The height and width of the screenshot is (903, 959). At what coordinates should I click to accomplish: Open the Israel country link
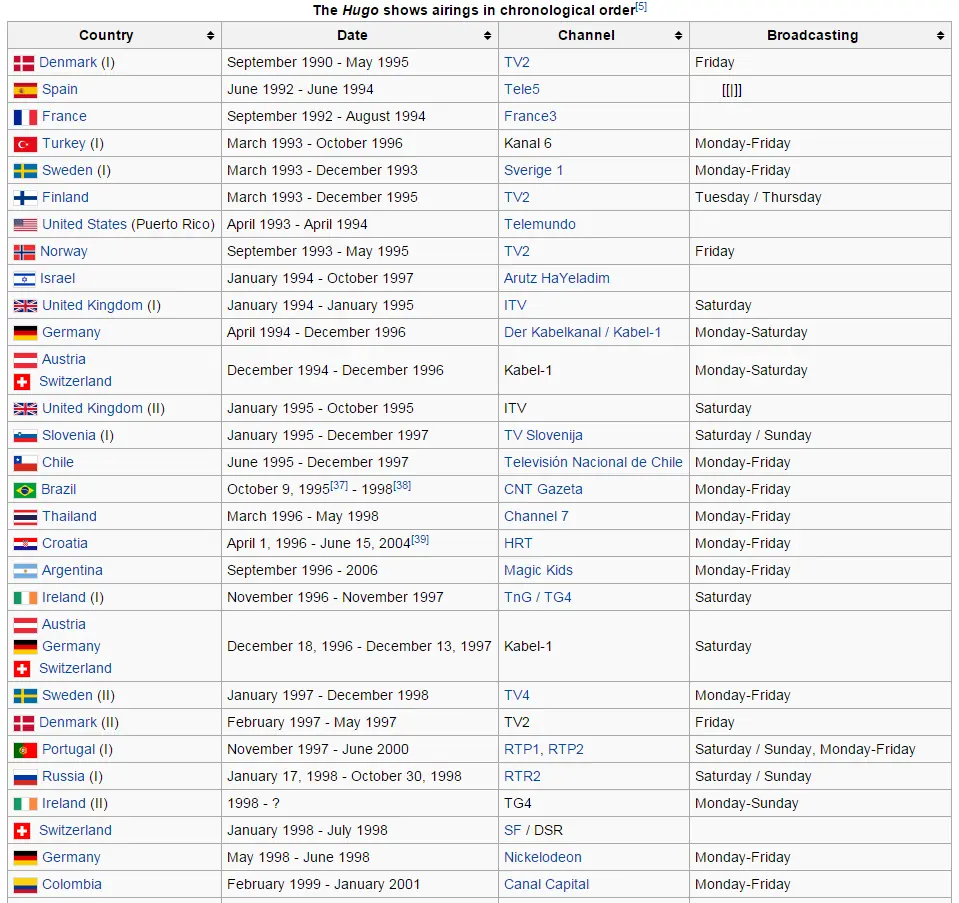57,278
